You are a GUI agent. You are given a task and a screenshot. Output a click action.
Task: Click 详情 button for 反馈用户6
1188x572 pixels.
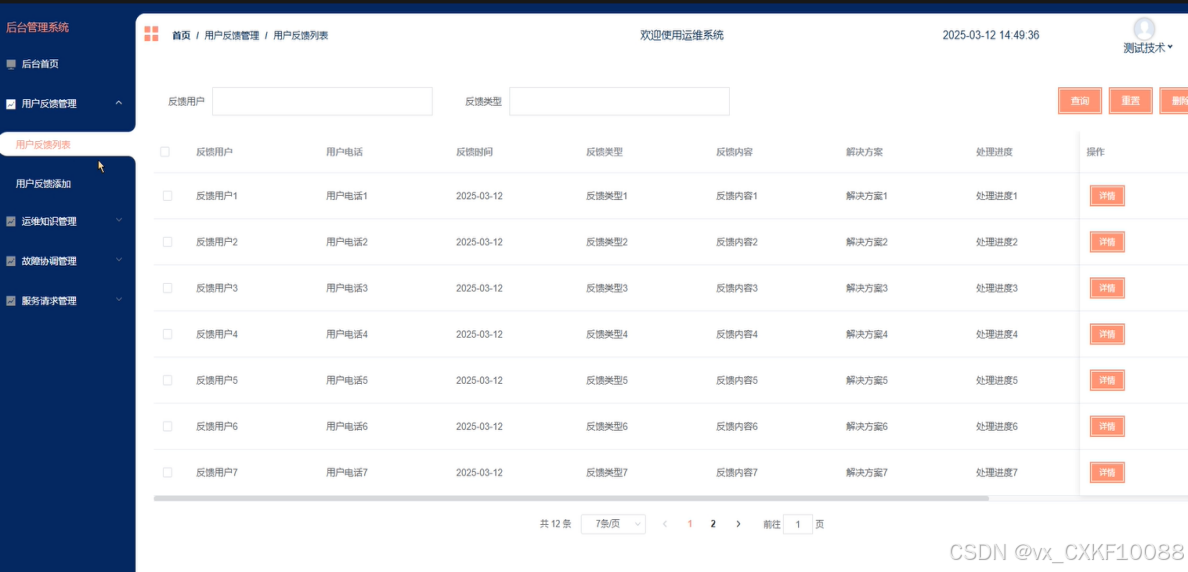tap(1107, 427)
